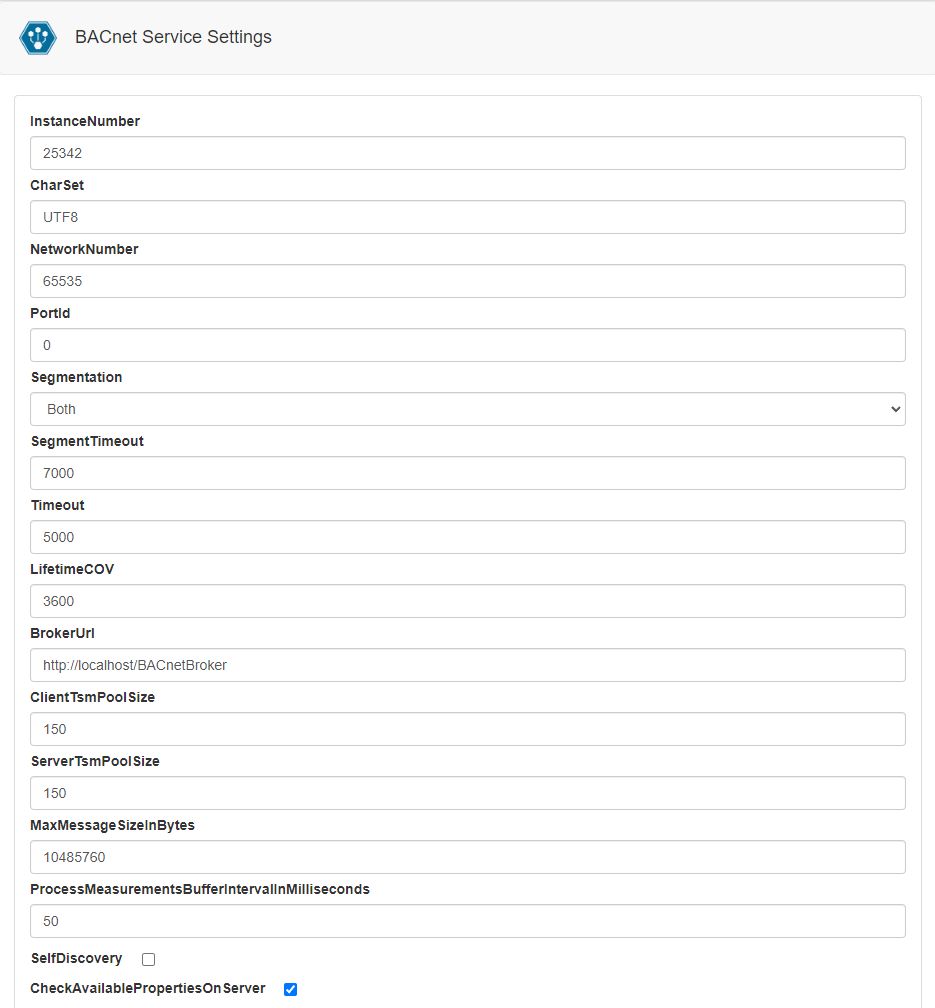Click the SelfDiscovery label text
935x1008 pixels.
coord(77,958)
